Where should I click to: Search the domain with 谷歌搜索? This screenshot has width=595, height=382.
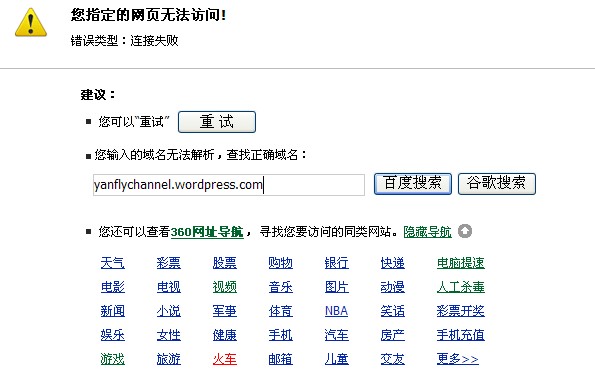[497, 184]
